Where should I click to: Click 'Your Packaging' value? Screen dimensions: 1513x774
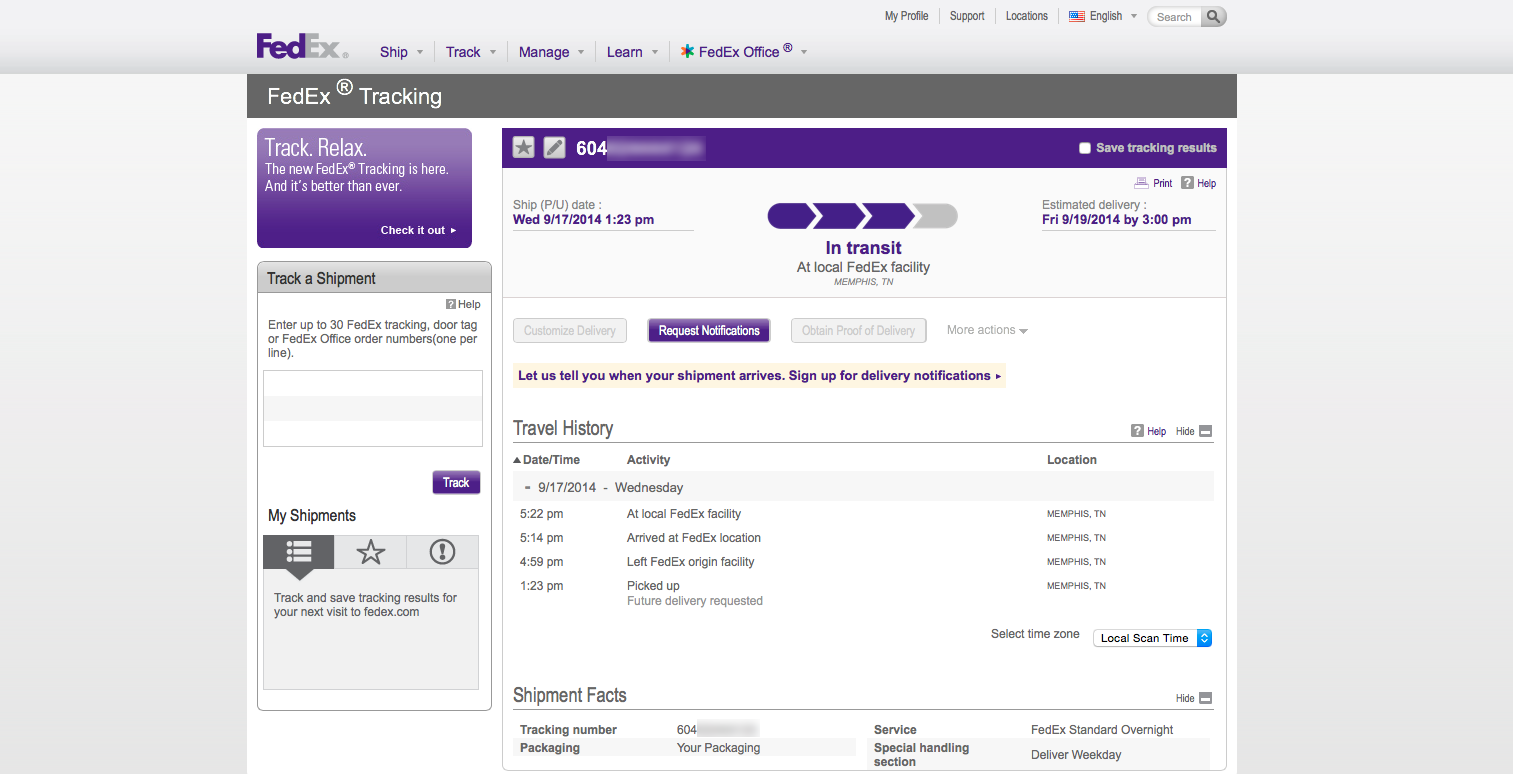click(x=718, y=748)
